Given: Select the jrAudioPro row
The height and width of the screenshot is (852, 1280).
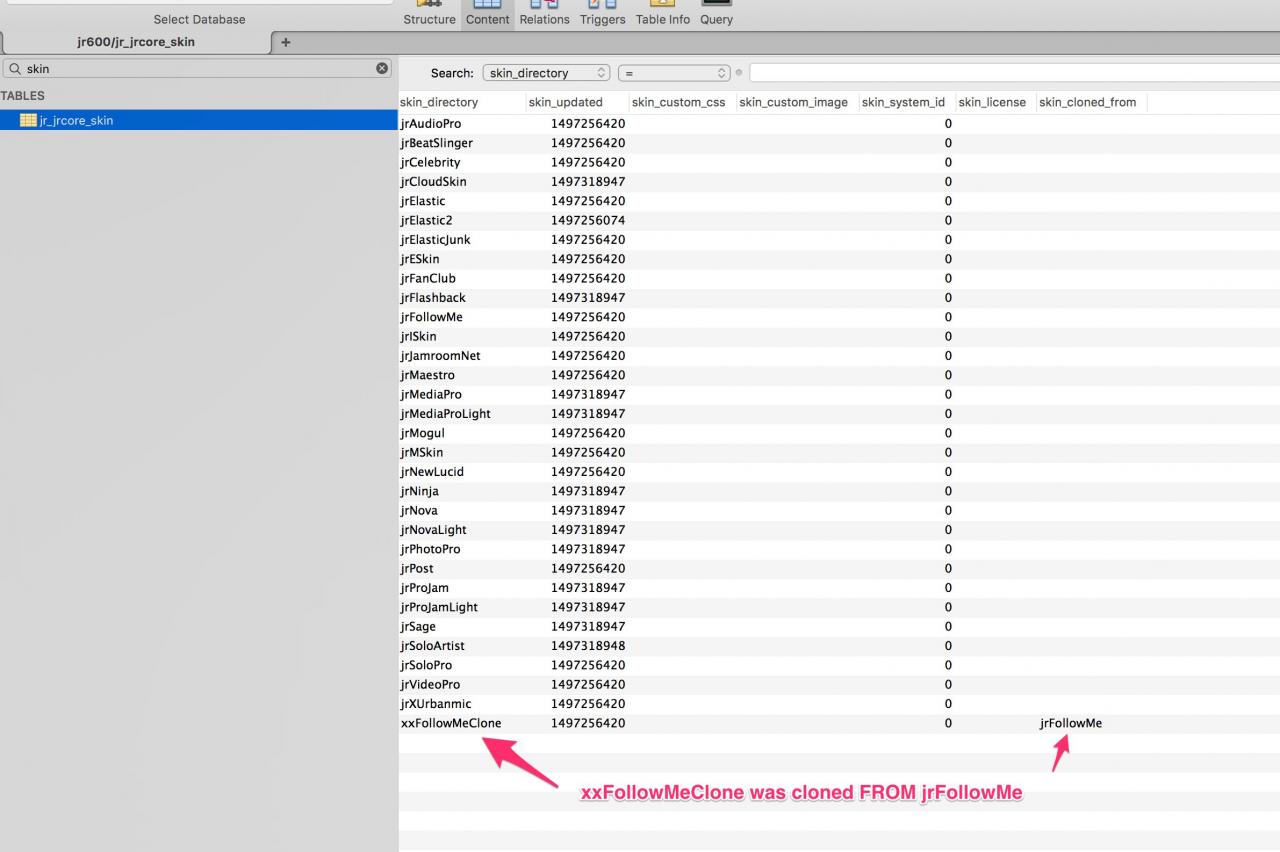Looking at the screenshot, I should tap(431, 124).
